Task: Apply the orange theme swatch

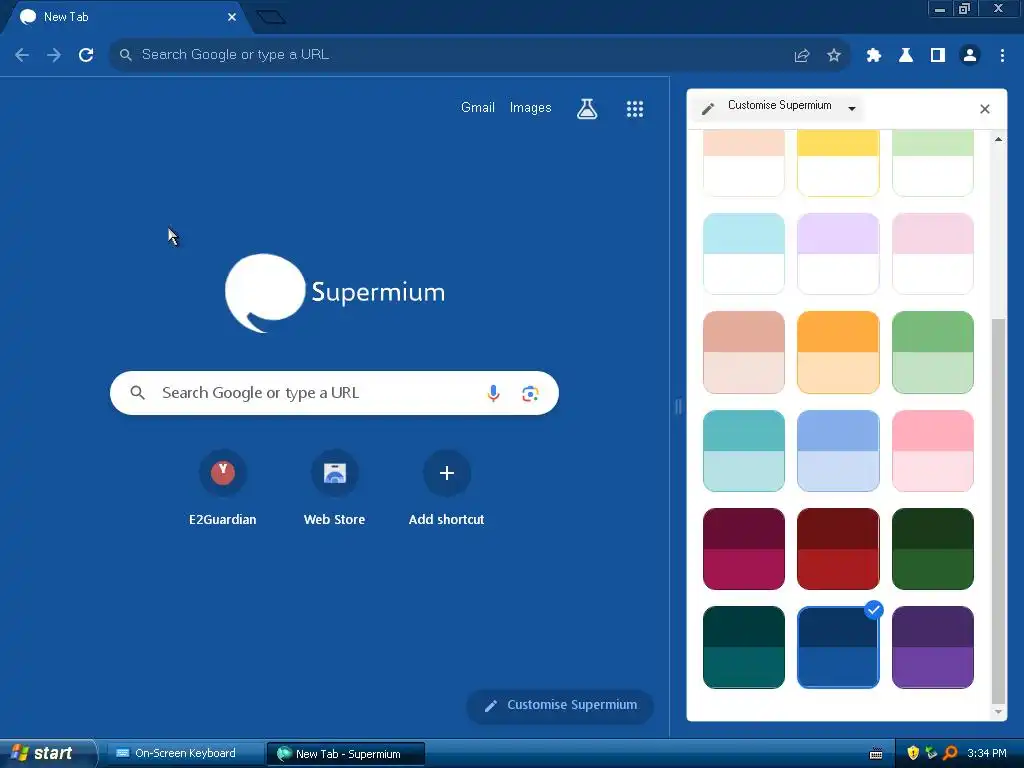Action: [x=838, y=353]
